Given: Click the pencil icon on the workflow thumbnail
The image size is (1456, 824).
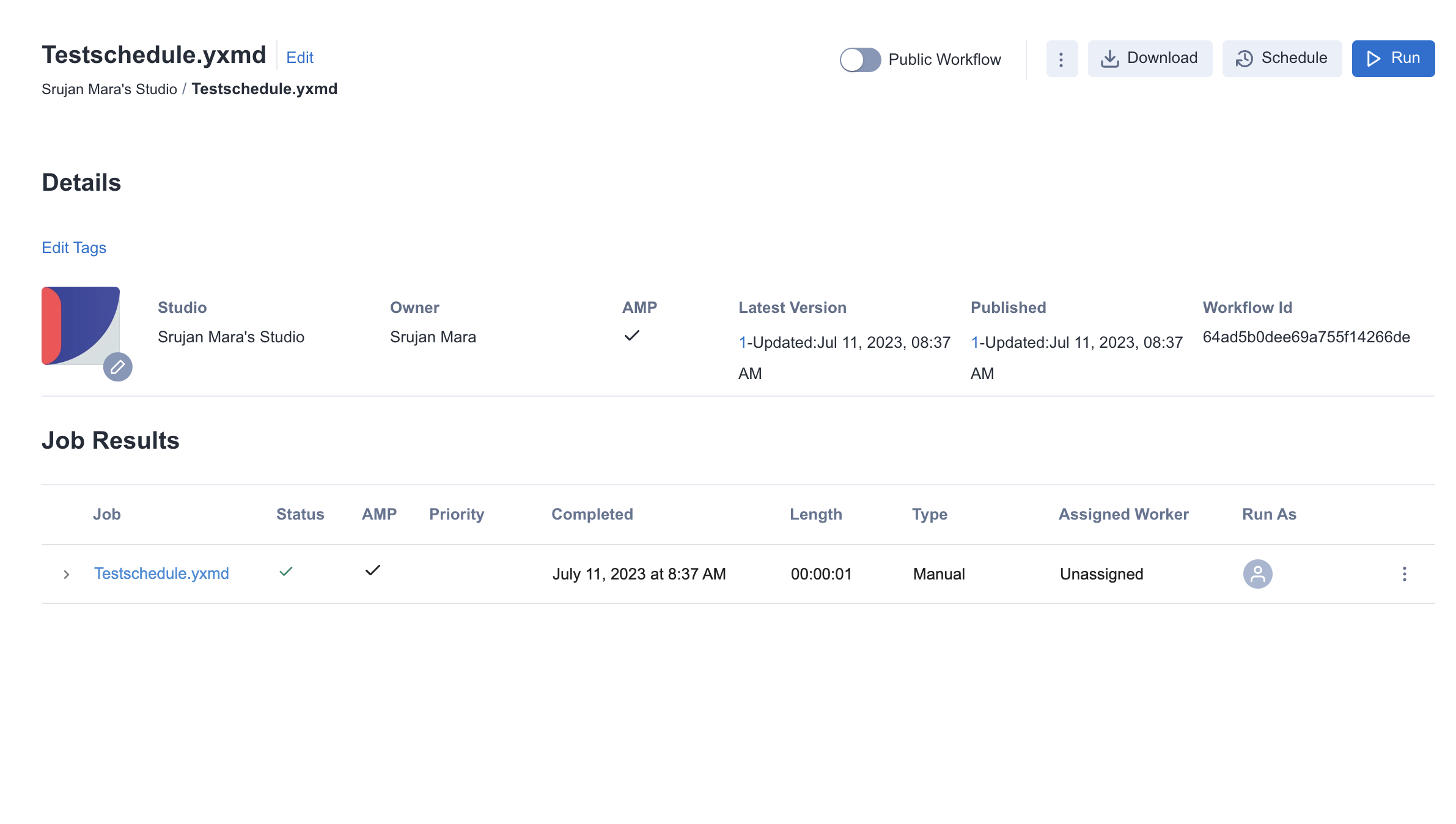Looking at the screenshot, I should pos(118,367).
